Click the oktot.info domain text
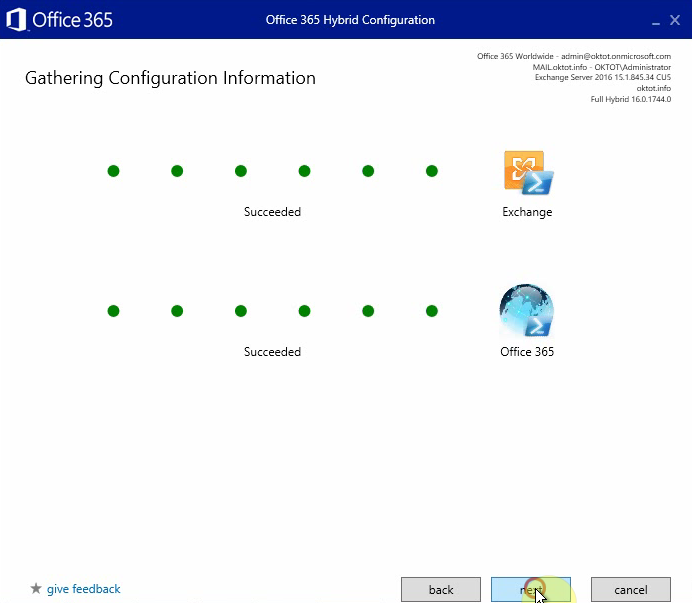The height and width of the screenshot is (603, 692). pyautogui.click(x=654, y=88)
